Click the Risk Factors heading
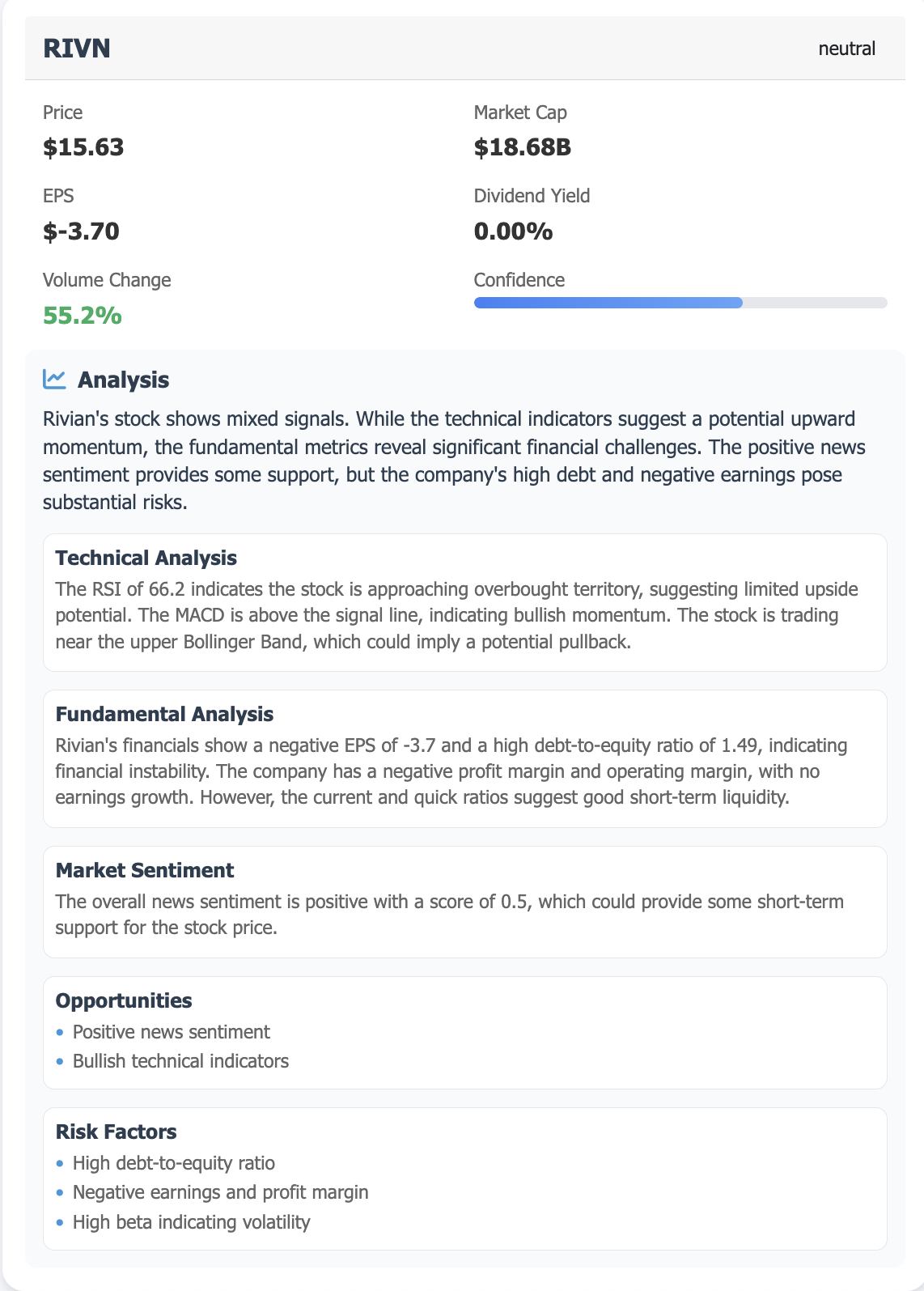Image resolution: width=924 pixels, height=1291 pixels. tap(116, 1132)
